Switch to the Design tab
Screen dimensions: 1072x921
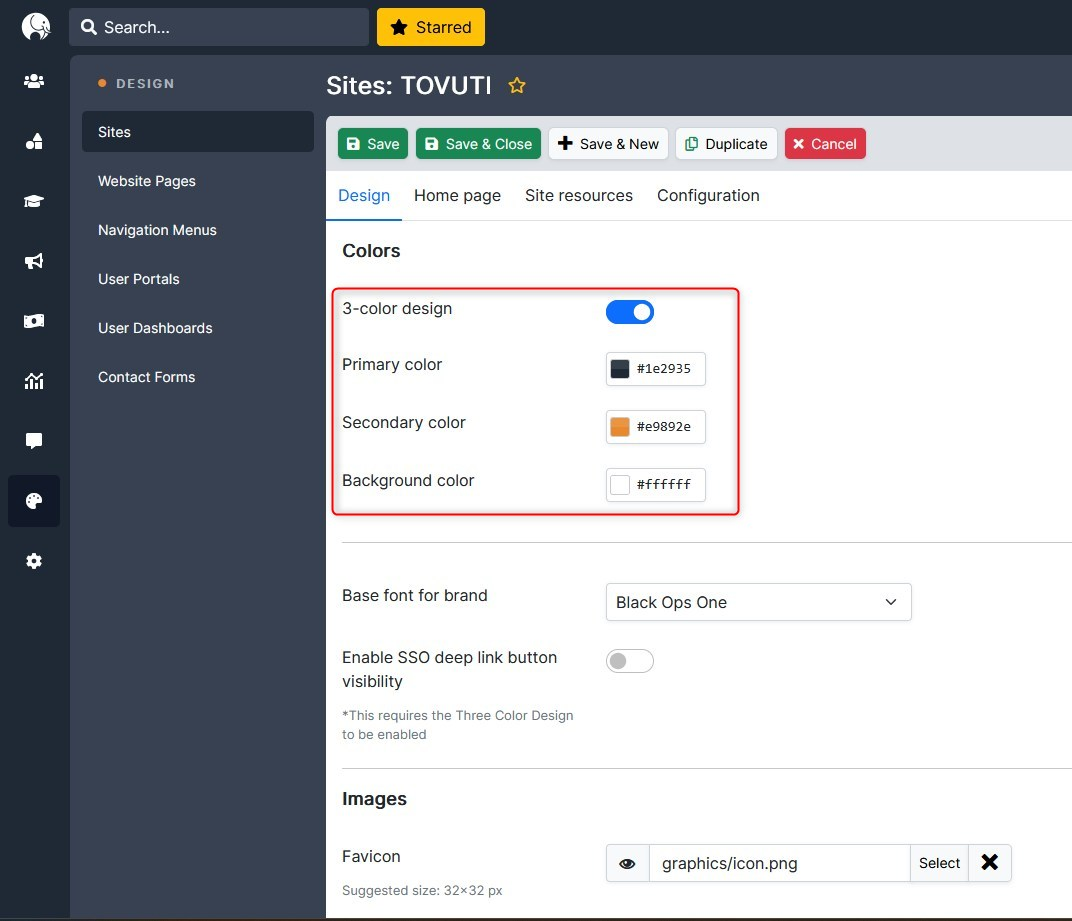coord(364,196)
